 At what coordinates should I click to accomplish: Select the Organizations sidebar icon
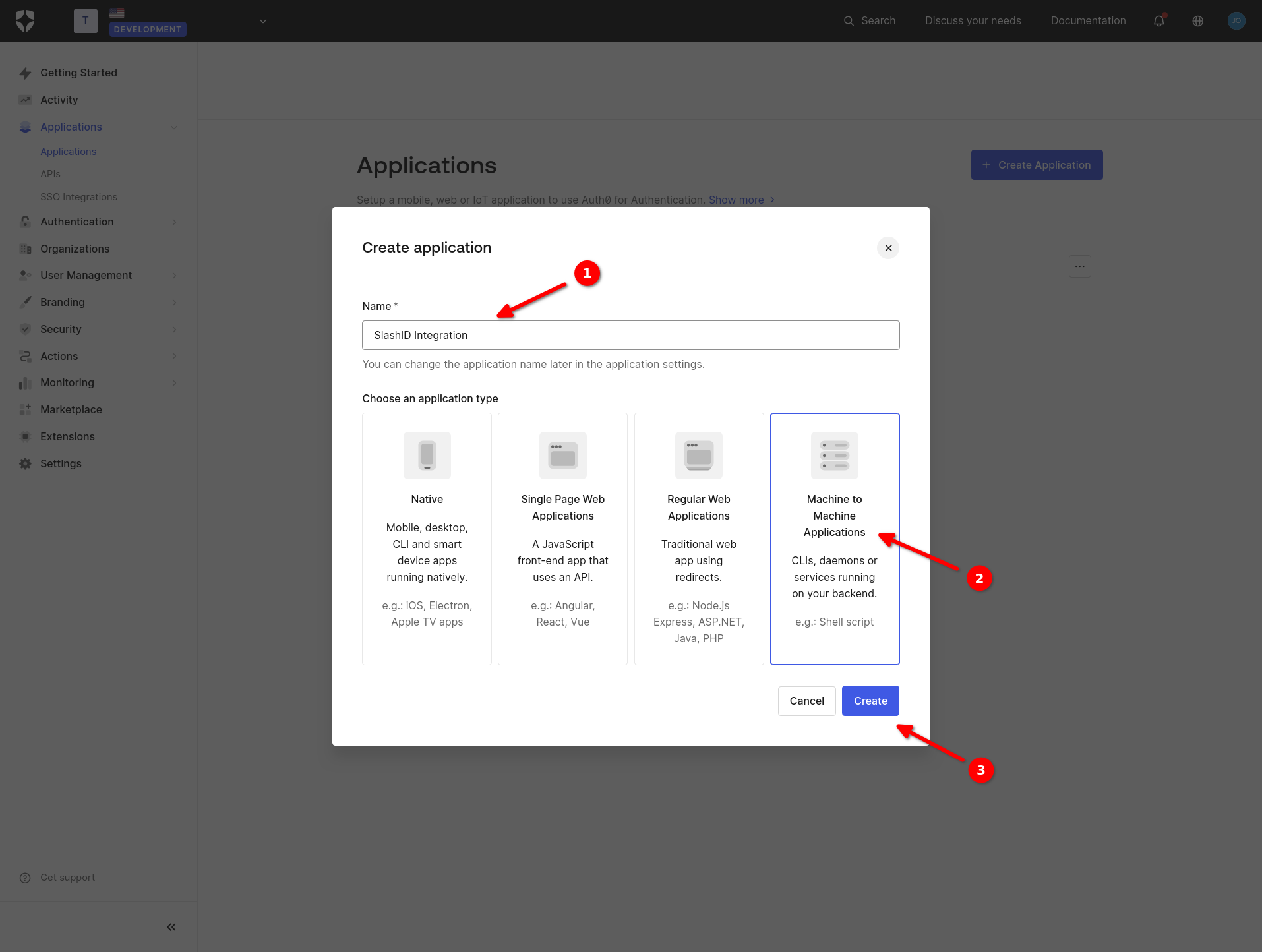coord(25,249)
